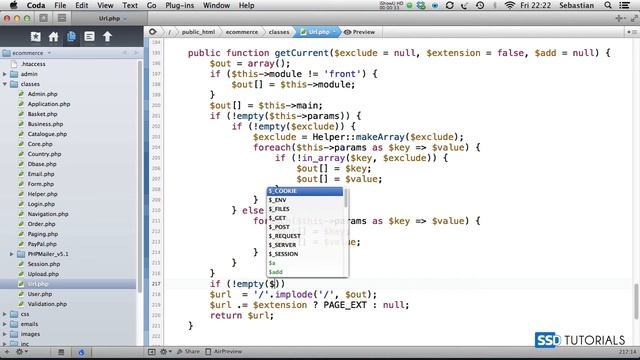Click the Url.php document tab
Screen dimensions: 640x360
(x=109, y=18)
